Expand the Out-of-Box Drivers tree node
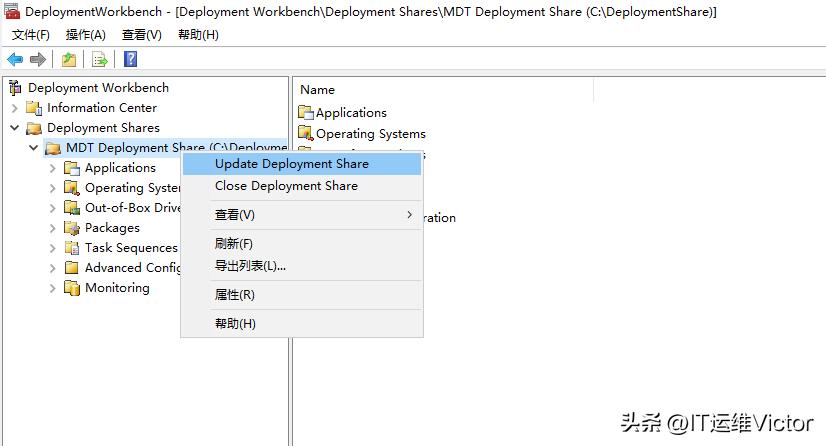826x446 pixels. [53, 208]
